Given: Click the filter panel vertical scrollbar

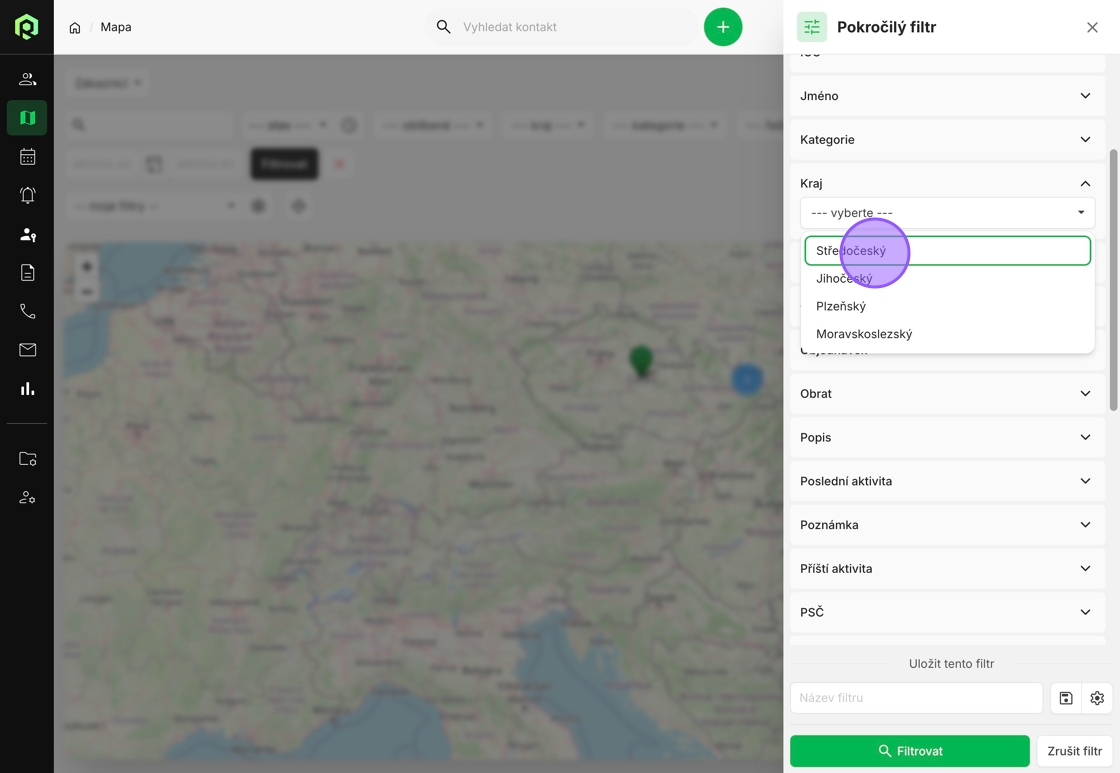Looking at the screenshot, I should 1113,280.
